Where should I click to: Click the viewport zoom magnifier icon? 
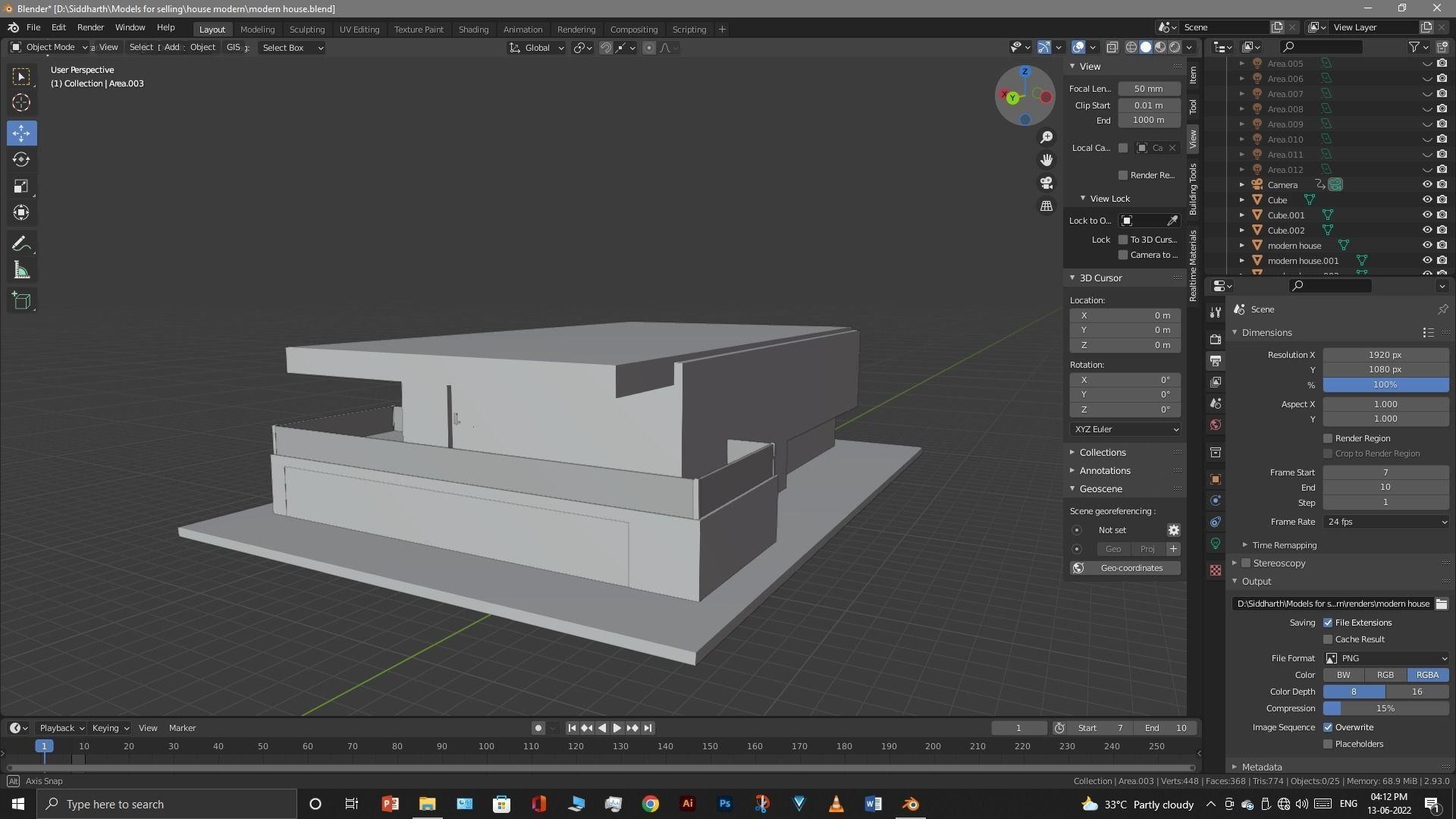(1046, 137)
